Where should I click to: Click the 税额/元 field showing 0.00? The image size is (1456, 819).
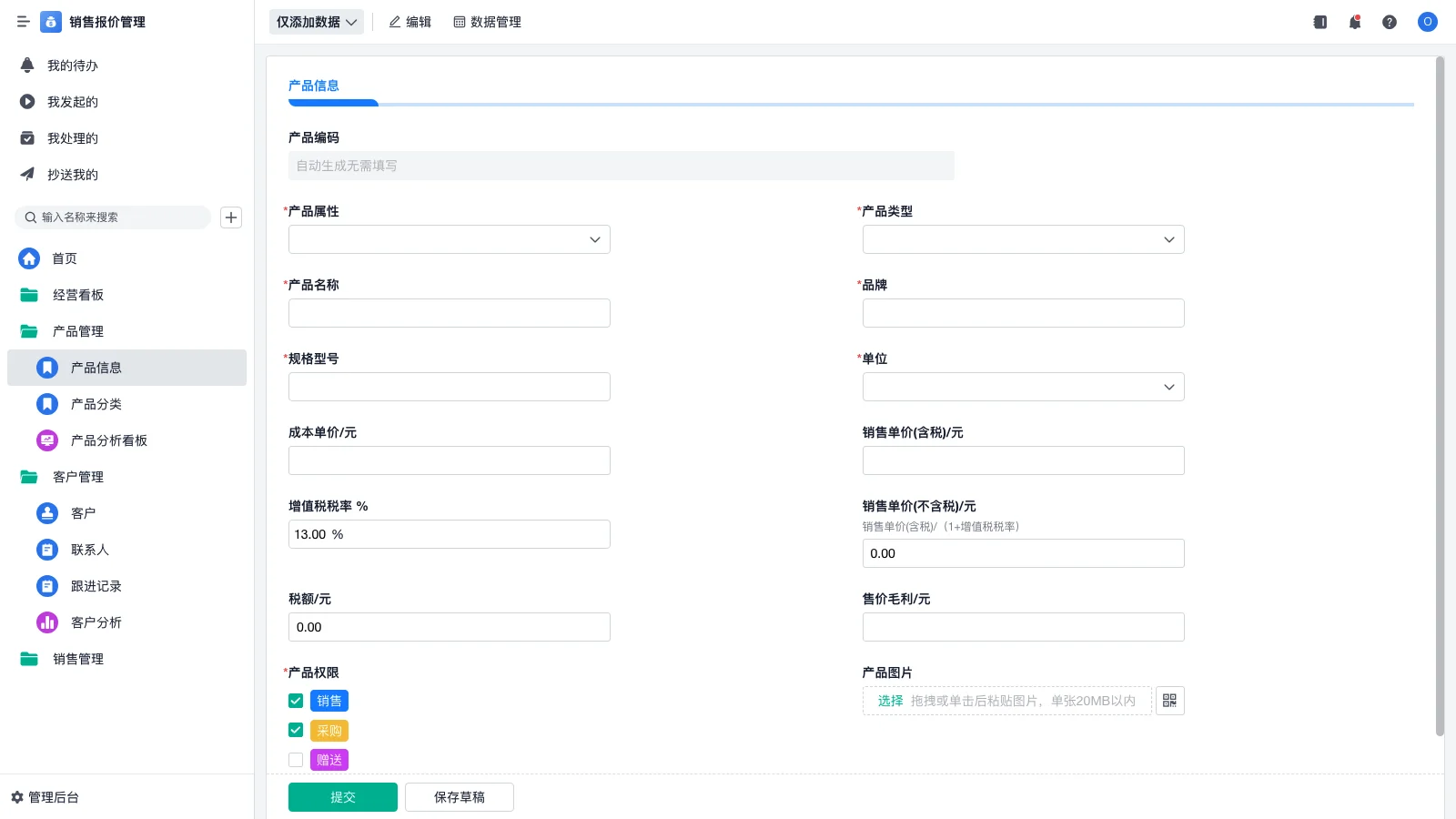point(450,627)
